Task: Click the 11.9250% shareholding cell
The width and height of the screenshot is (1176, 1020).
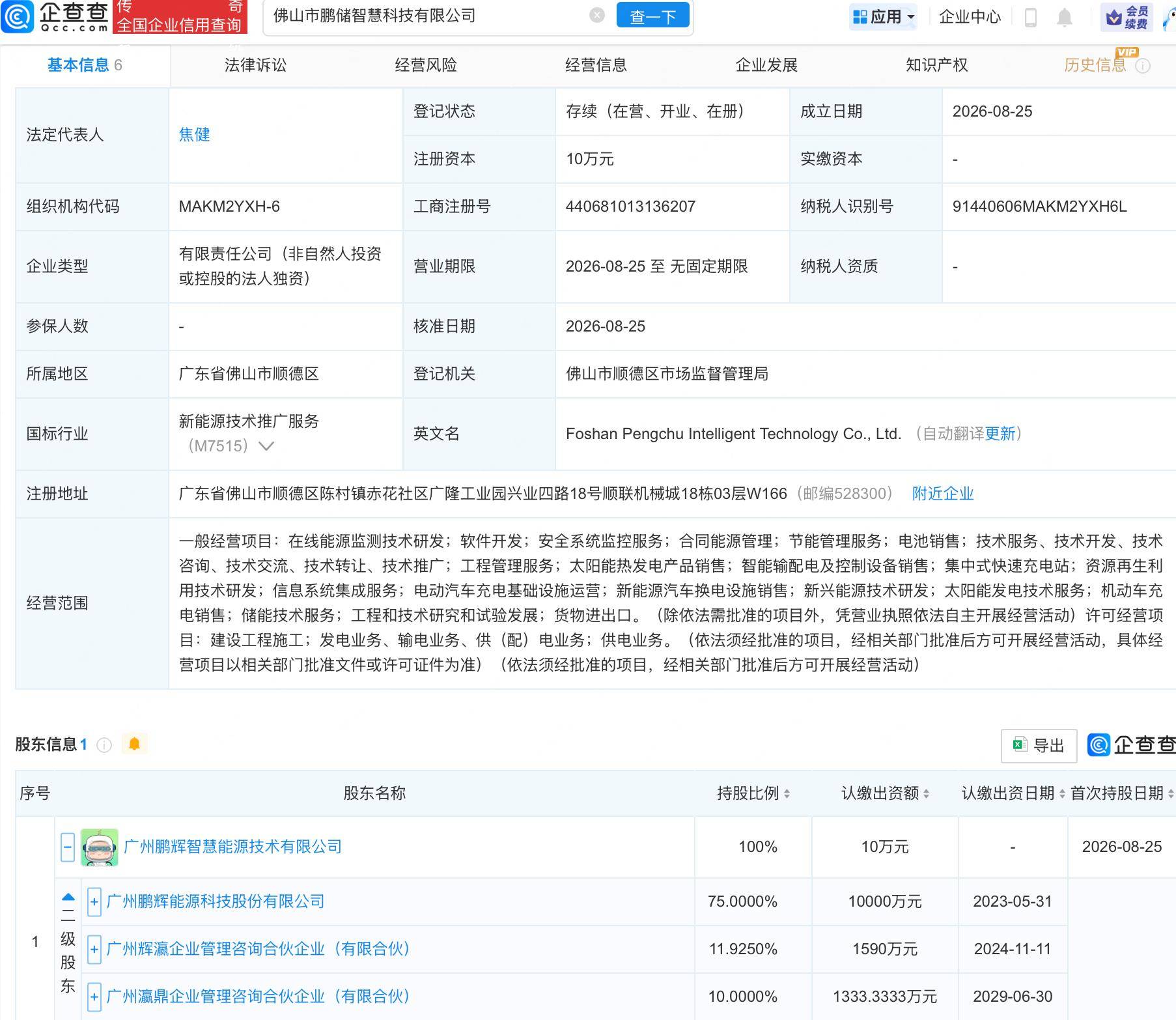Action: click(x=743, y=949)
